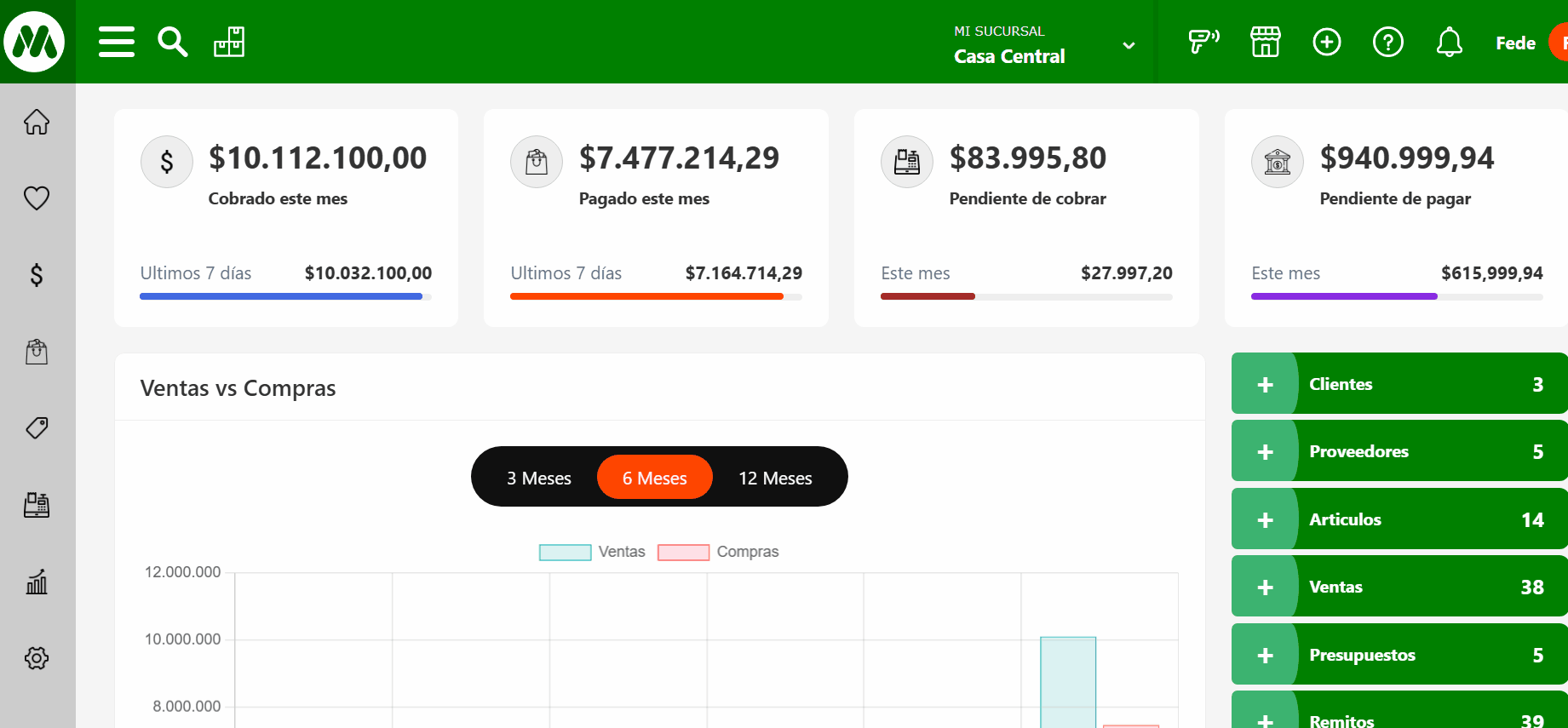Open the hamburger navigation menu

(117, 42)
